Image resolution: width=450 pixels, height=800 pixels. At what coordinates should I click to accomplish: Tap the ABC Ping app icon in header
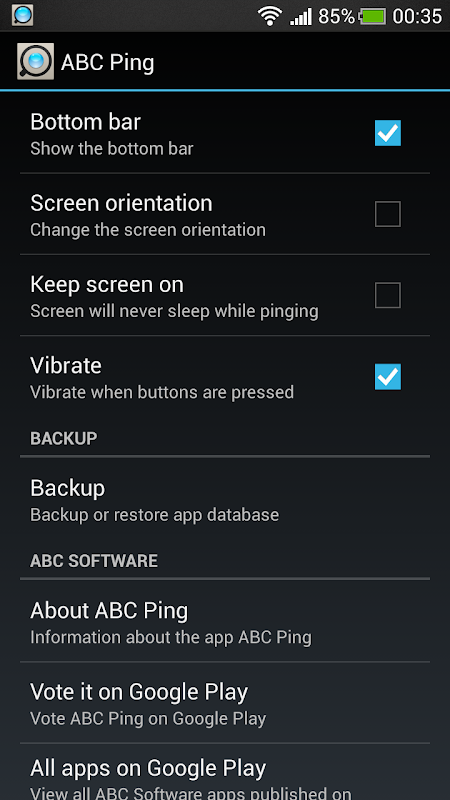point(35,62)
